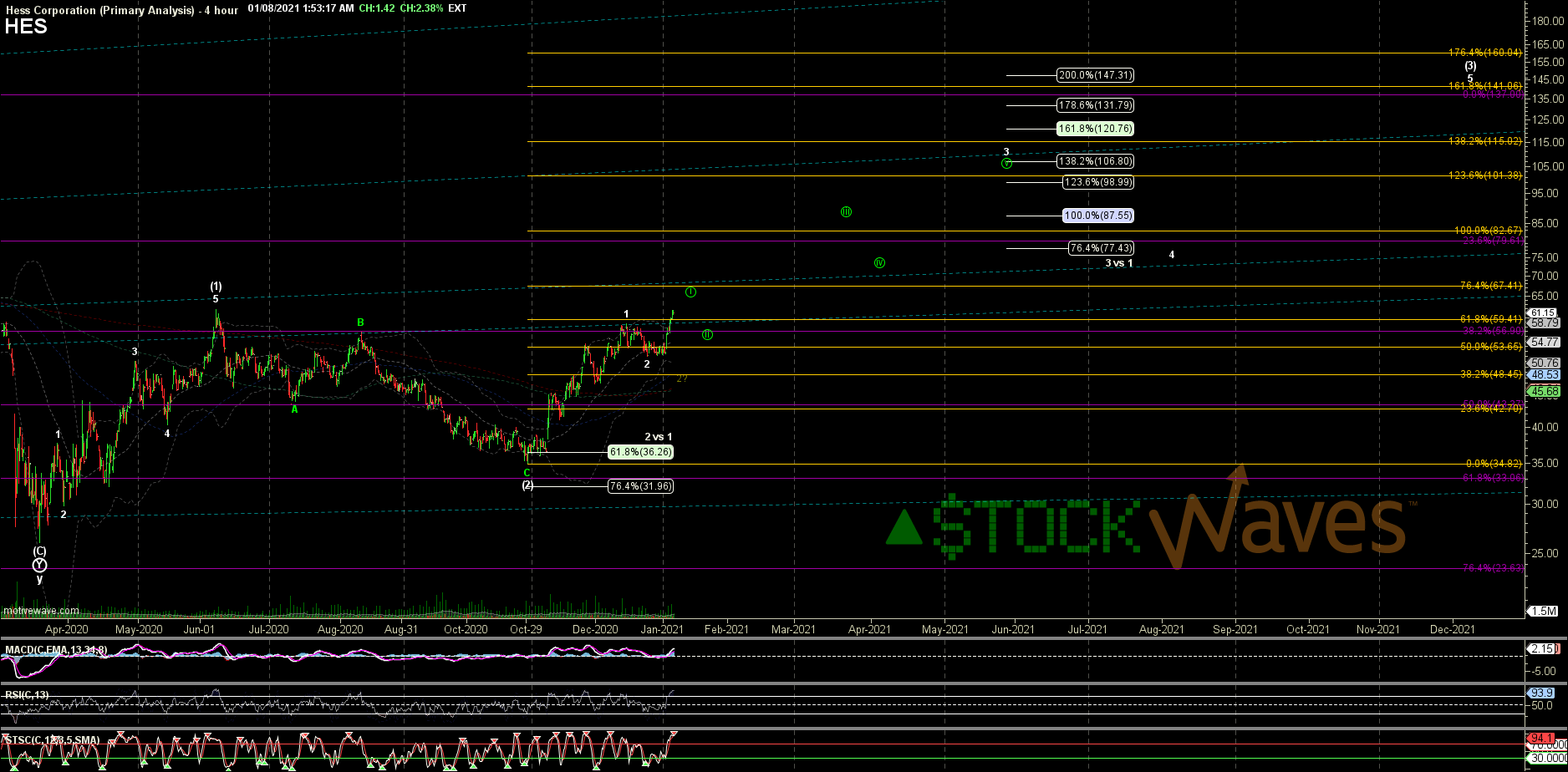Click the 180.00 price scale value

coord(1549,21)
